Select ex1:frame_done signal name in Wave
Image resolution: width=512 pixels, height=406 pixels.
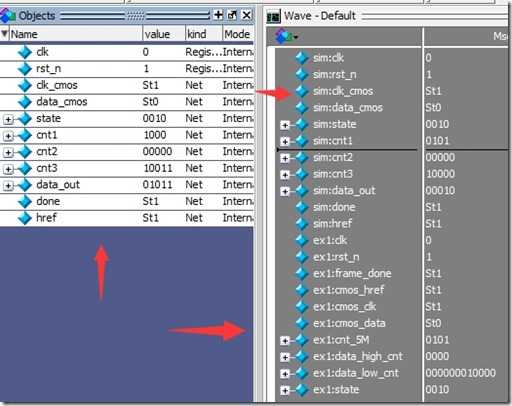[x=352, y=274]
